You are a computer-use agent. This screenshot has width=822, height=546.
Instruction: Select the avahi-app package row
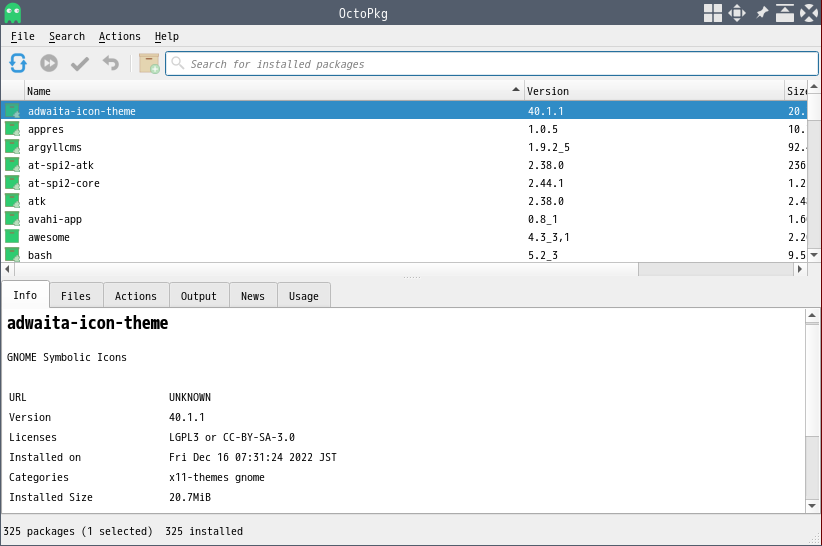pyautogui.click(x=404, y=219)
